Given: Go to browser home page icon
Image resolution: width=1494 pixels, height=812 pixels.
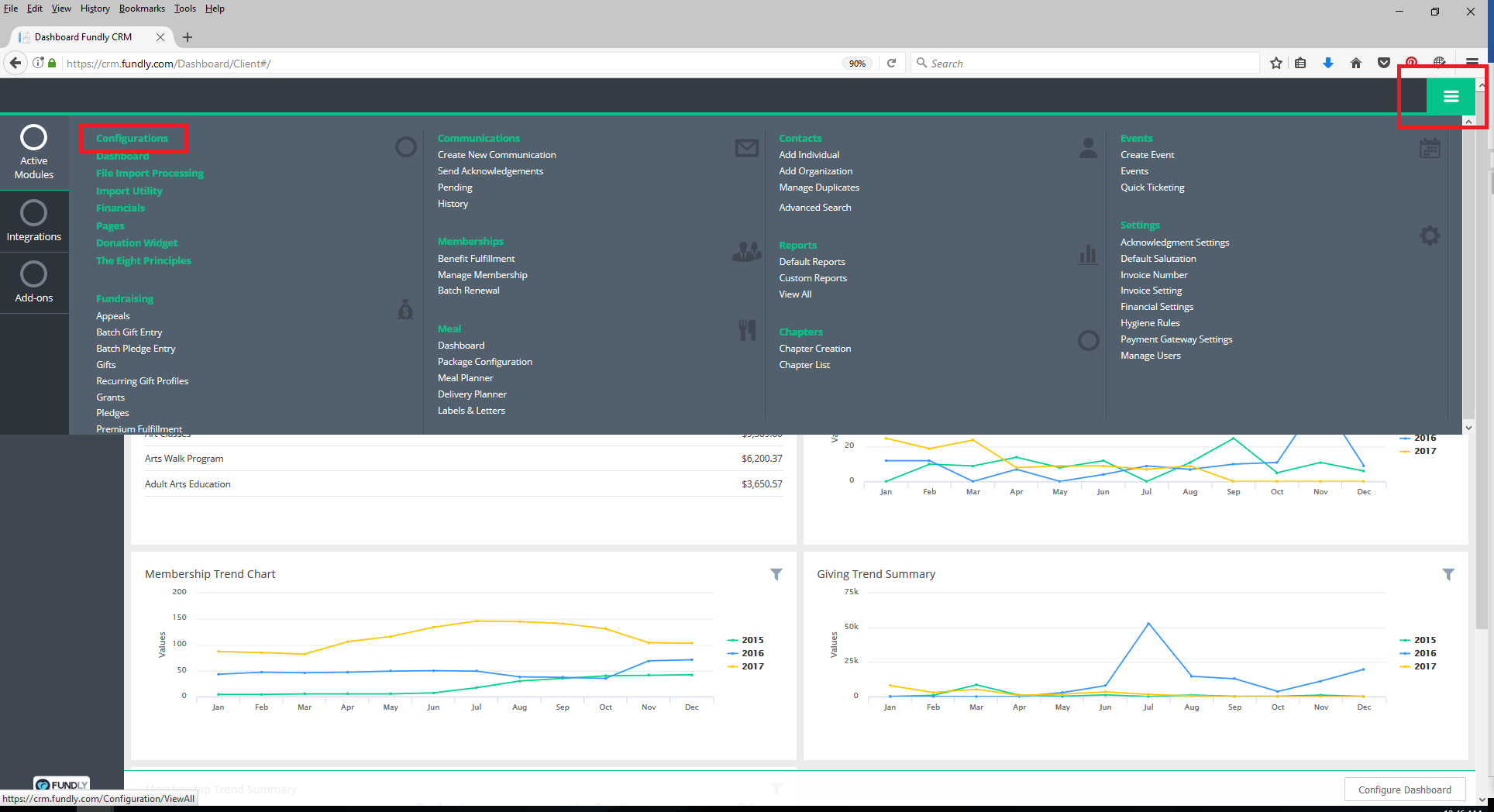Looking at the screenshot, I should [x=1355, y=64].
